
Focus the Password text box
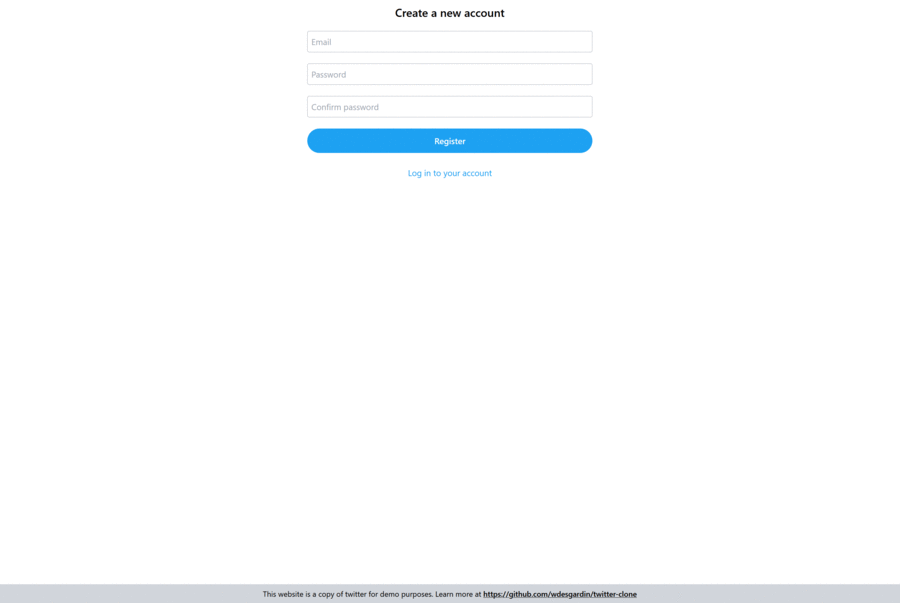pyautogui.click(x=449, y=75)
